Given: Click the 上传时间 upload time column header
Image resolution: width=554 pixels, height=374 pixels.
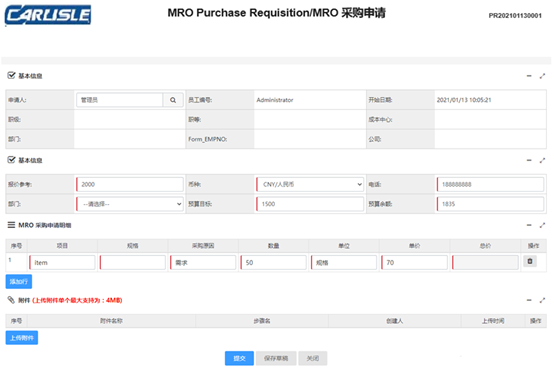Looking at the screenshot, I should tap(493, 321).
